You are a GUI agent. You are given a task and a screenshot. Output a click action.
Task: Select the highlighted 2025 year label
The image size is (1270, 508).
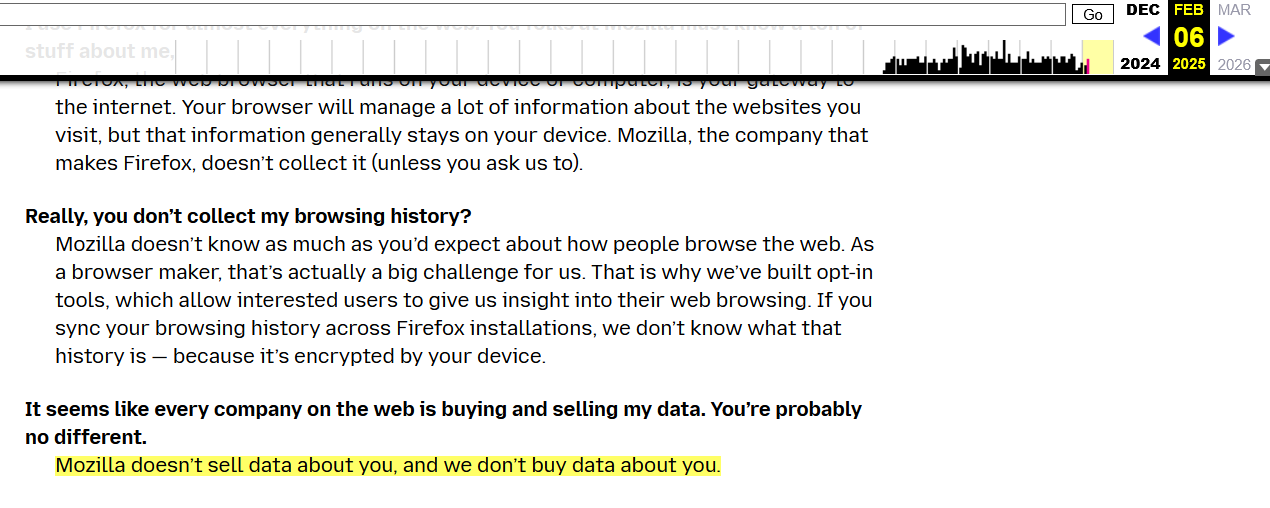1189,64
